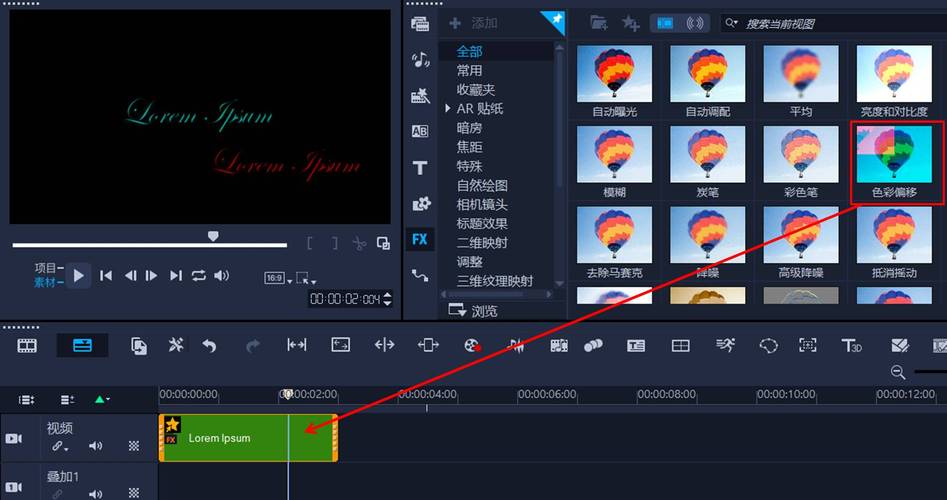Image resolution: width=947 pixels, height=500 pixels.
Task: Open the customize toolbar tools icon
Action: [176, 345]
